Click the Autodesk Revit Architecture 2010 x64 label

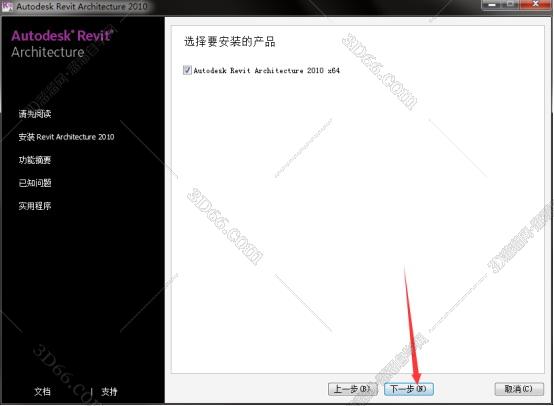click(267, 70)
